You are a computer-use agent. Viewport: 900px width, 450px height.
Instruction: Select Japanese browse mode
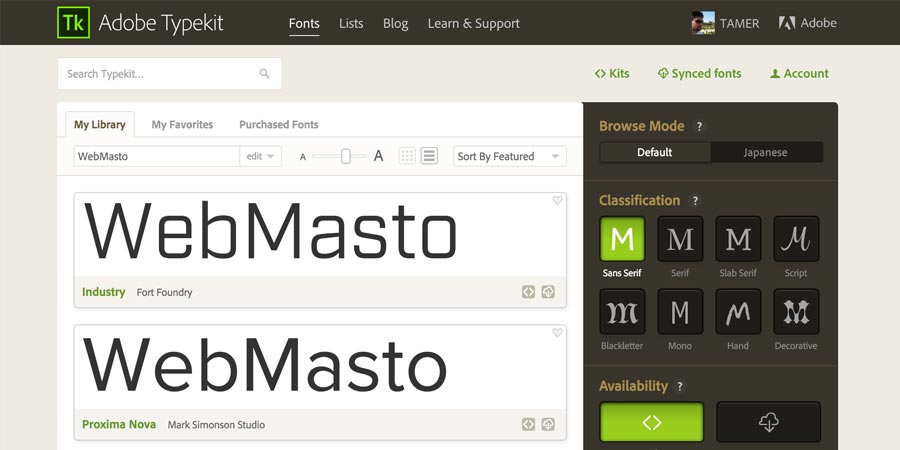[766, 152]
